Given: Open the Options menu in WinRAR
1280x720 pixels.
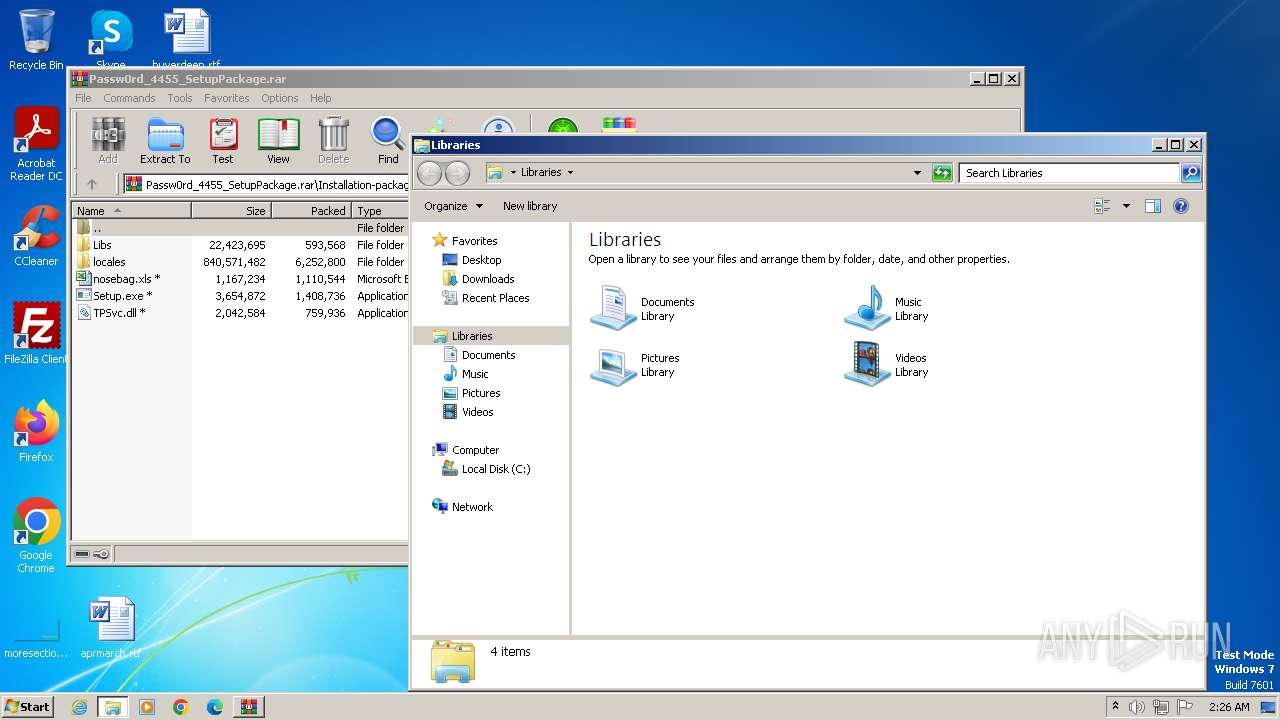Looking at the screenshot, I should tap(280, 98).
